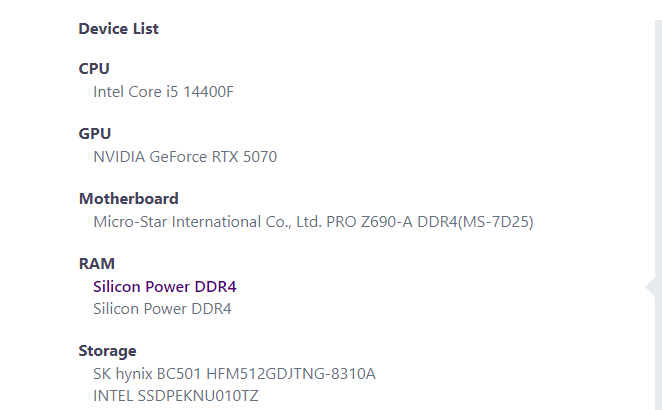Select the RAM section label
This screenshot has width=662, height=410.
point(96,264)
